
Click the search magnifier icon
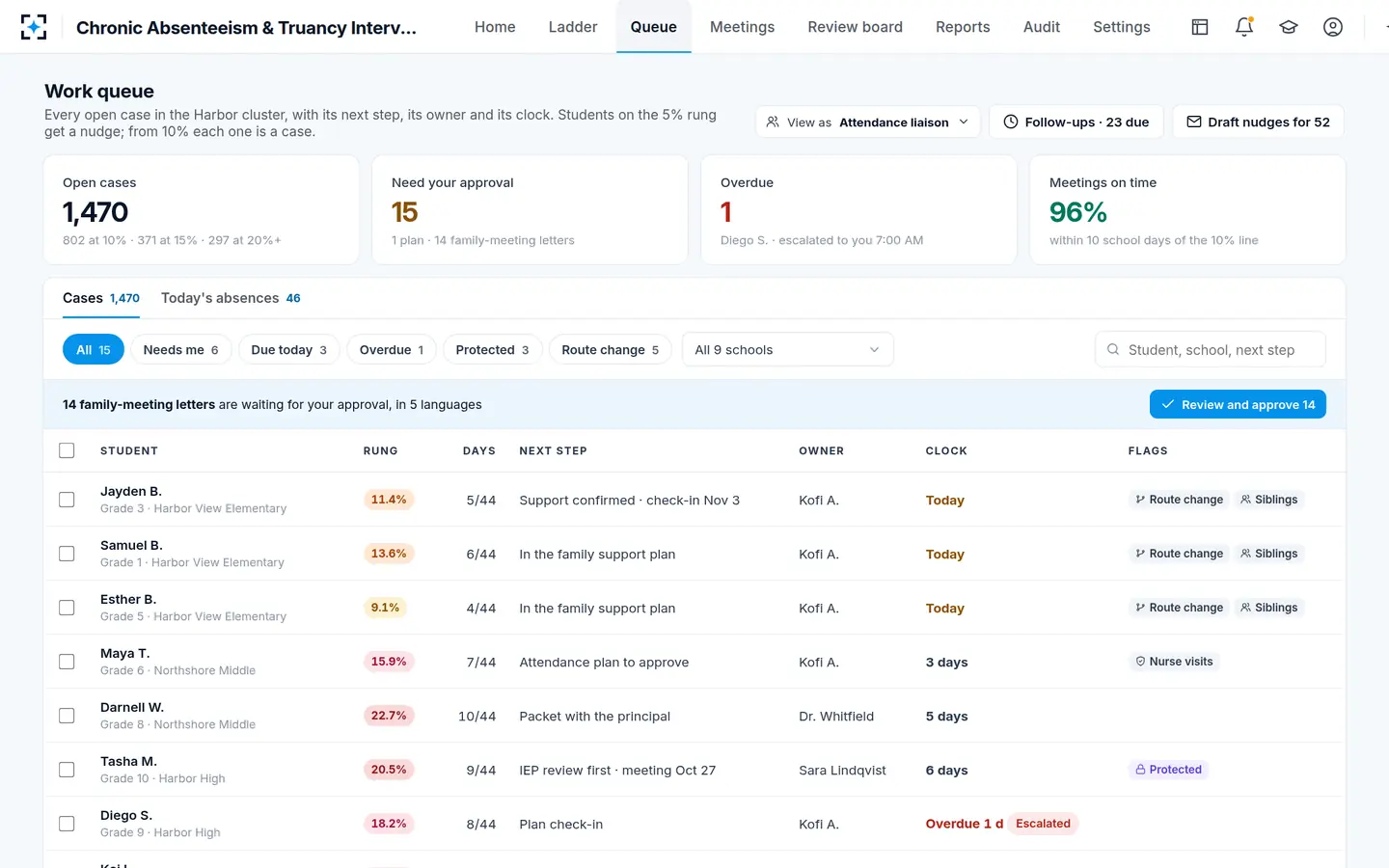[1113, 350]
